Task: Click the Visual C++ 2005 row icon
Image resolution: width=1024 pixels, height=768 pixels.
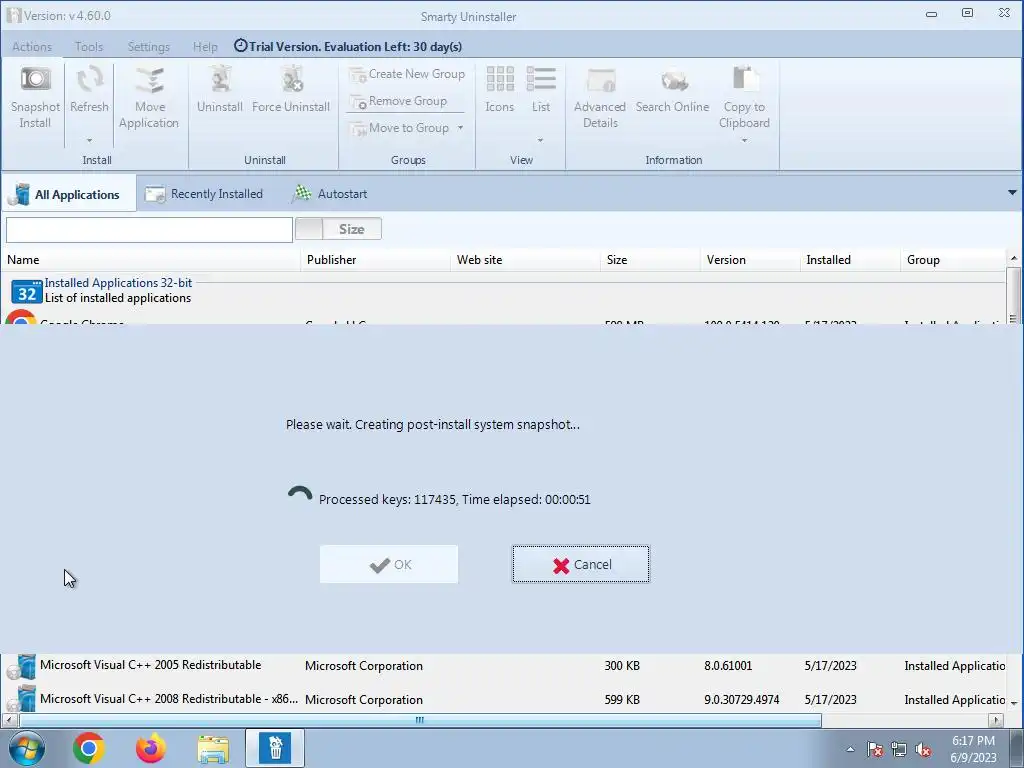Action: (21, 667)
